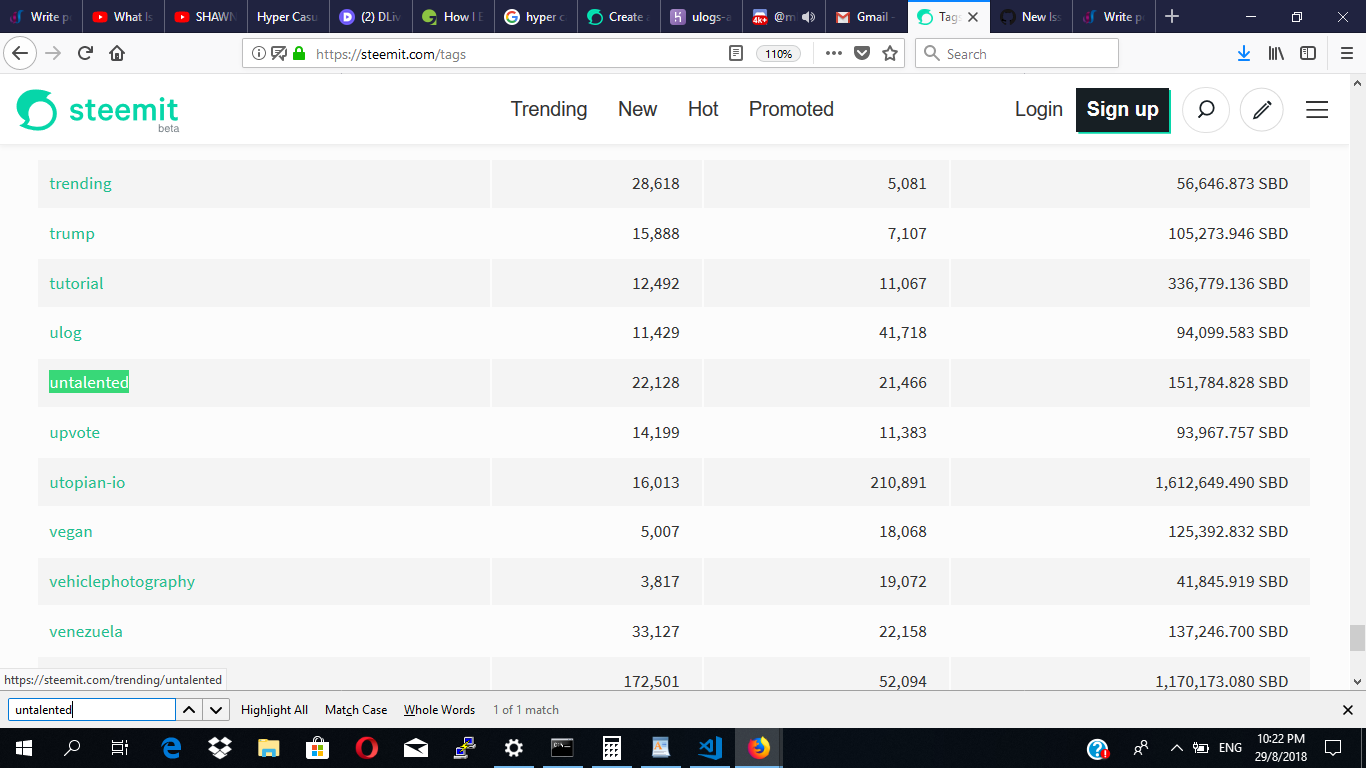Image resolution: width=1366 pixels, height=768 pixels.
Task: Switch to the DLive tab
Action: 371,17
